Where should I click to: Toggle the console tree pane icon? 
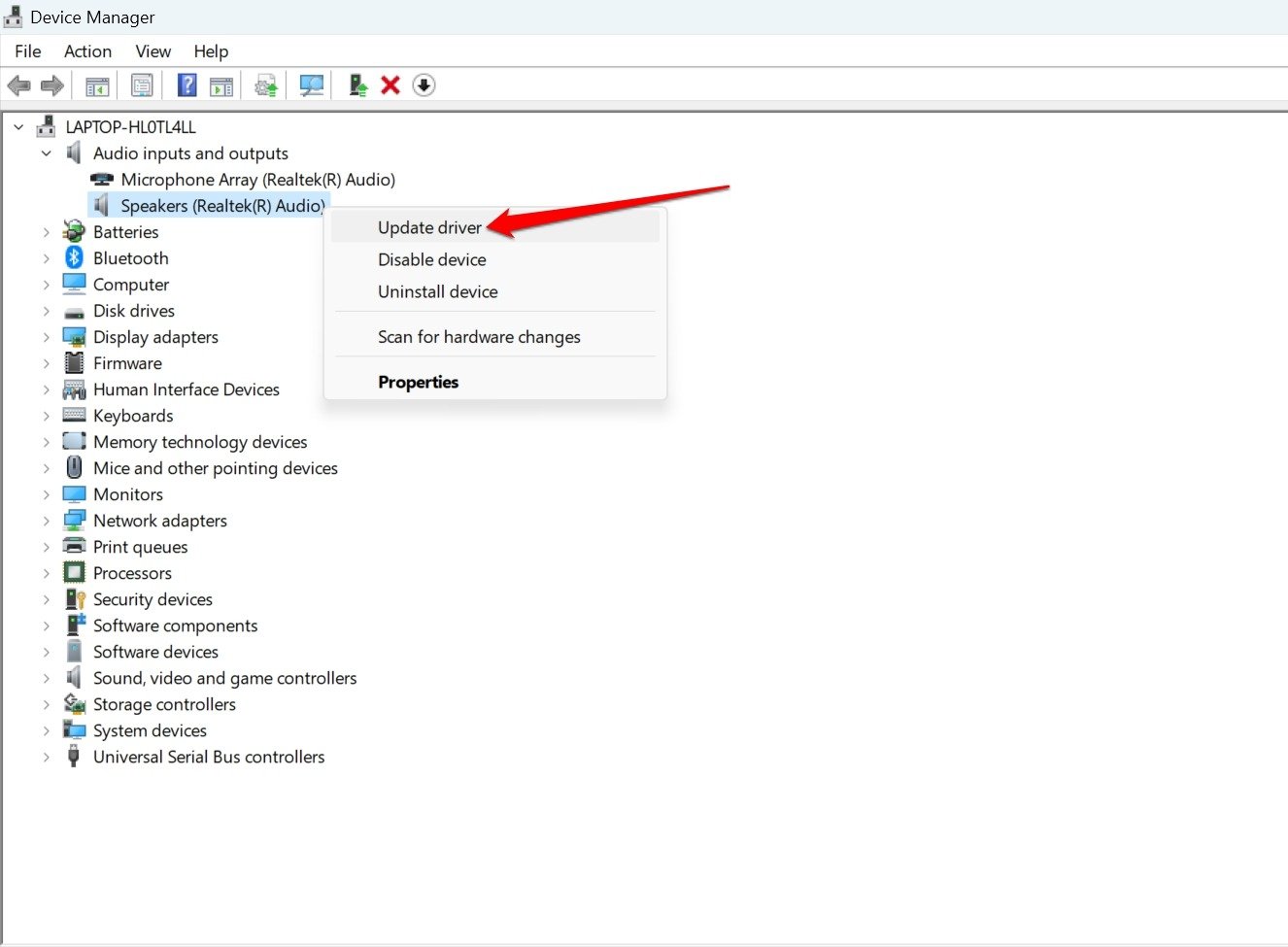click(x=95, y=85)
